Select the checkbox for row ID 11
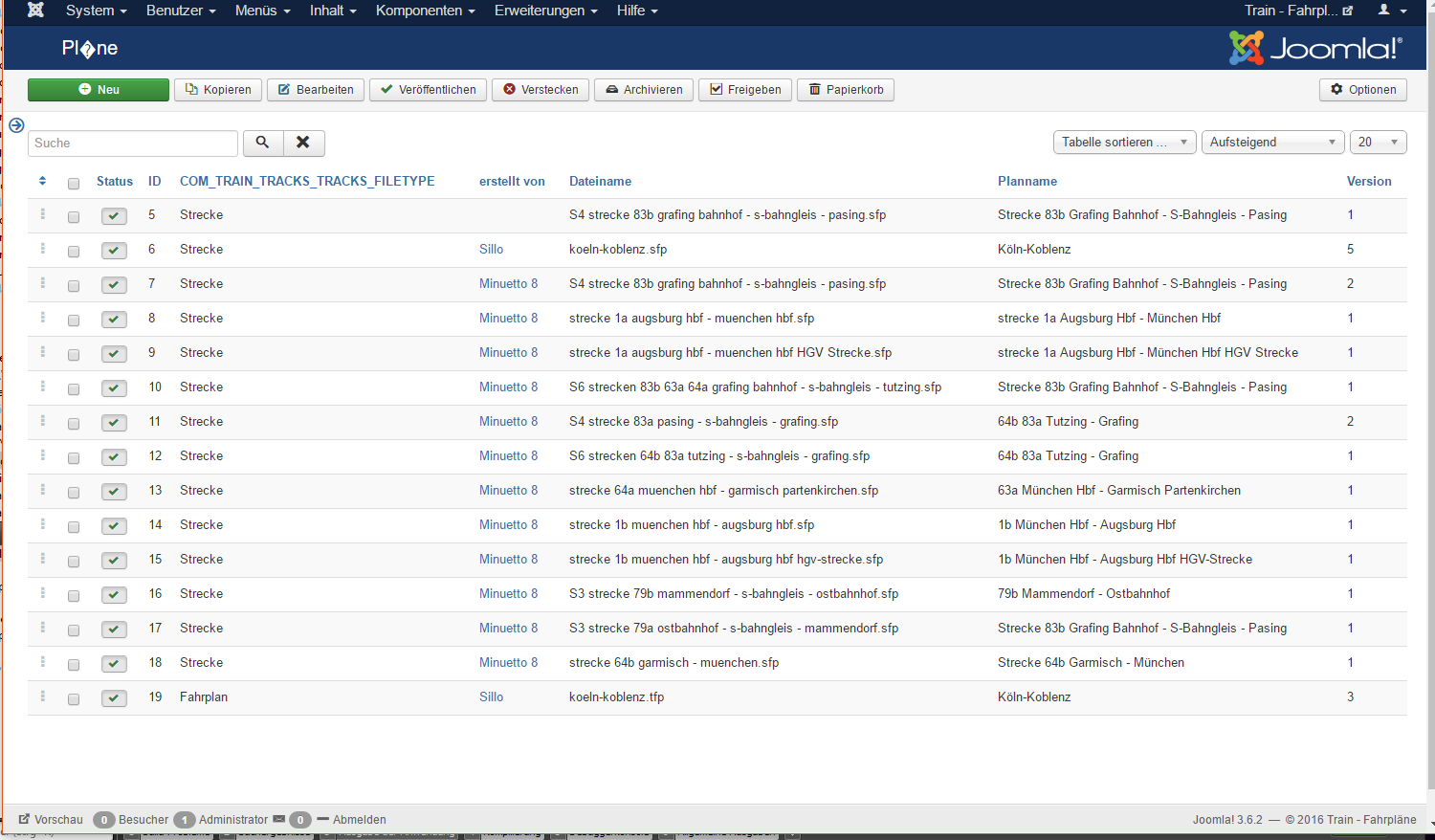 tap(74, 424)
